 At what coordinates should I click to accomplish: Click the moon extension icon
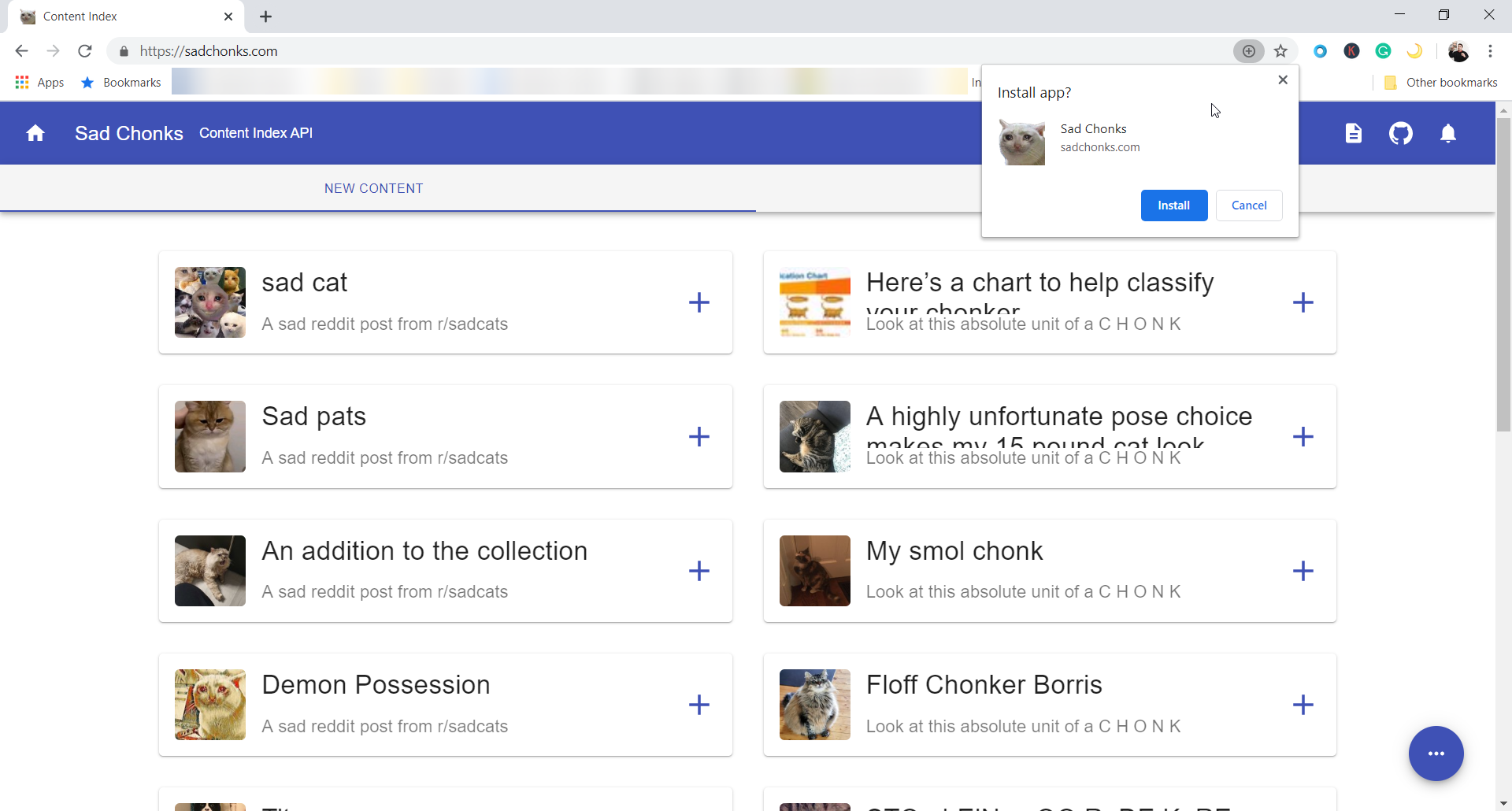tap(1414, 51)
